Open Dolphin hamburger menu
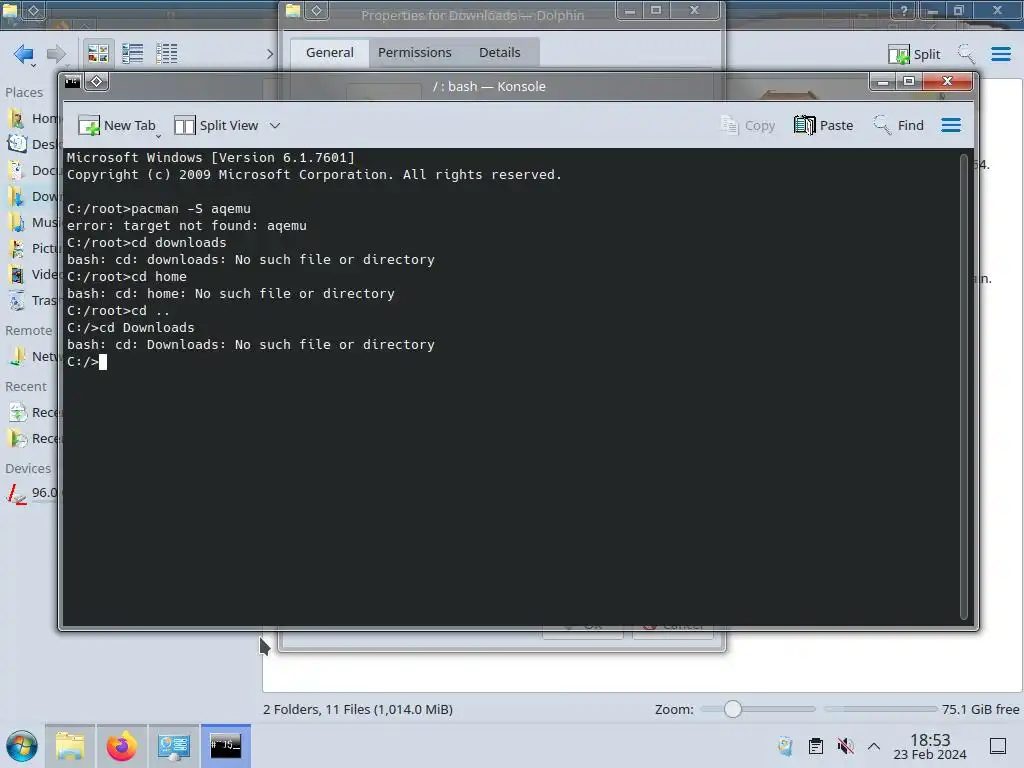This screenshot has height=768, width=1024. pyautogui.click(x=1000, y=54)
